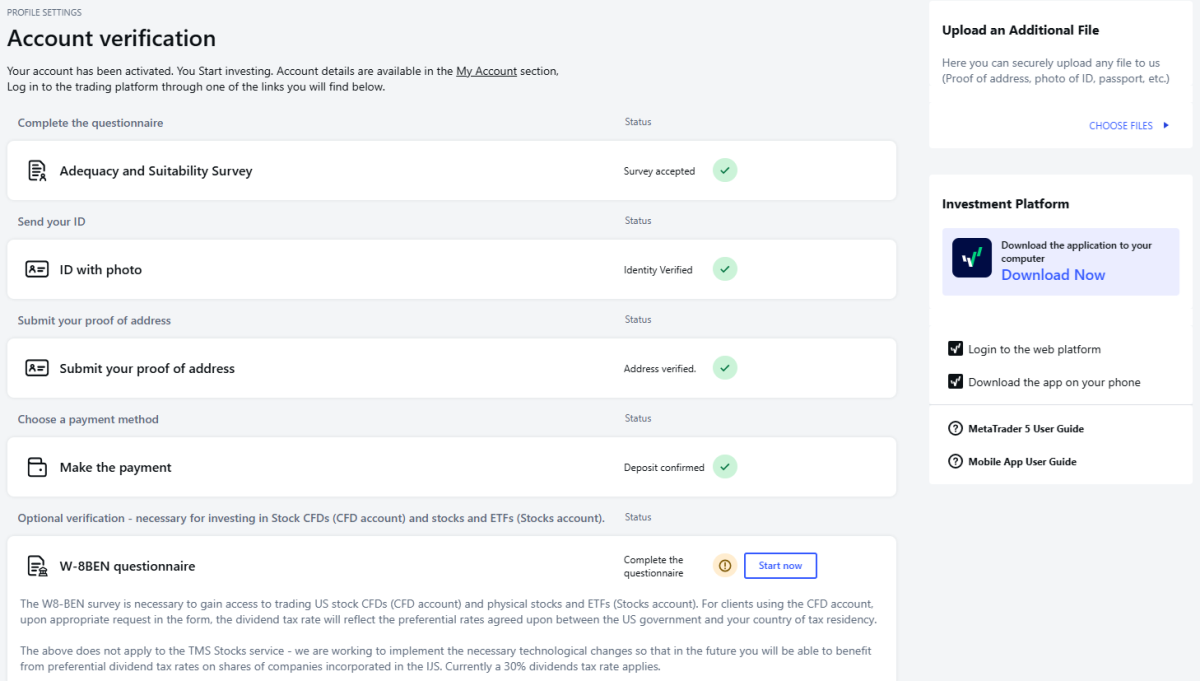The width and height of the screenshot is (1200, 681).
Task: Click the MetaTrader 5 User Guide help icon
Action: point(955,429)
